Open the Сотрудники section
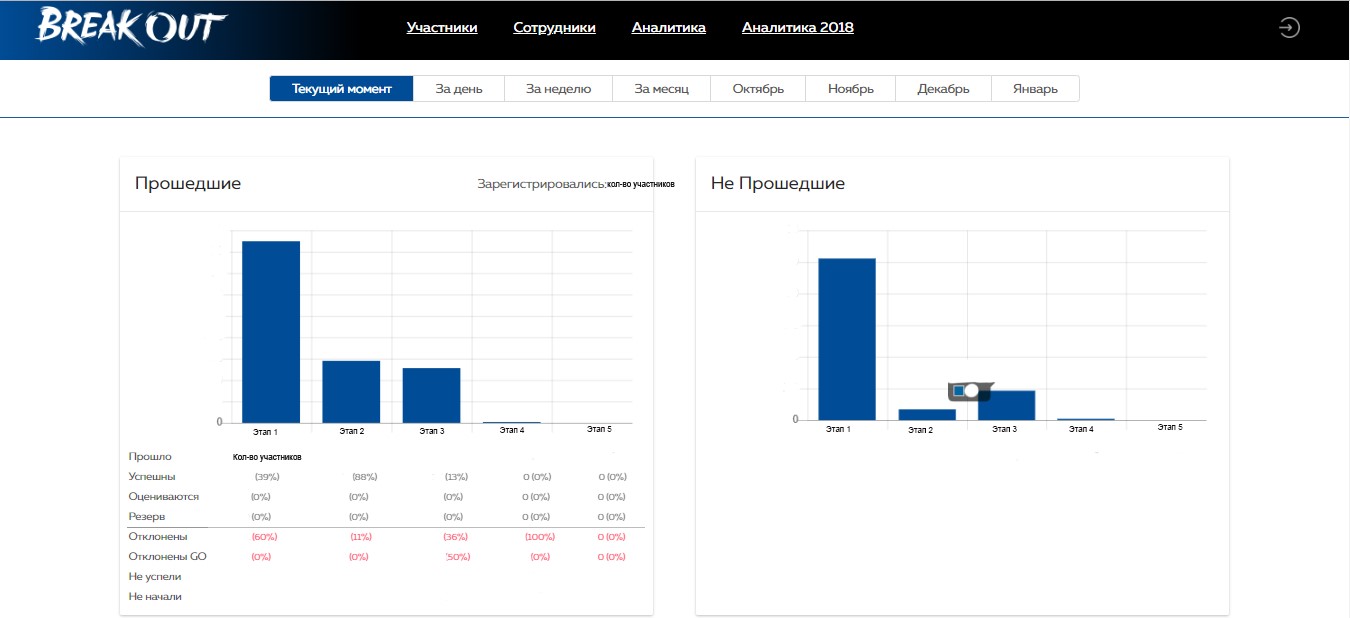This screenshot has width=1350, height=618. [554, 27]
